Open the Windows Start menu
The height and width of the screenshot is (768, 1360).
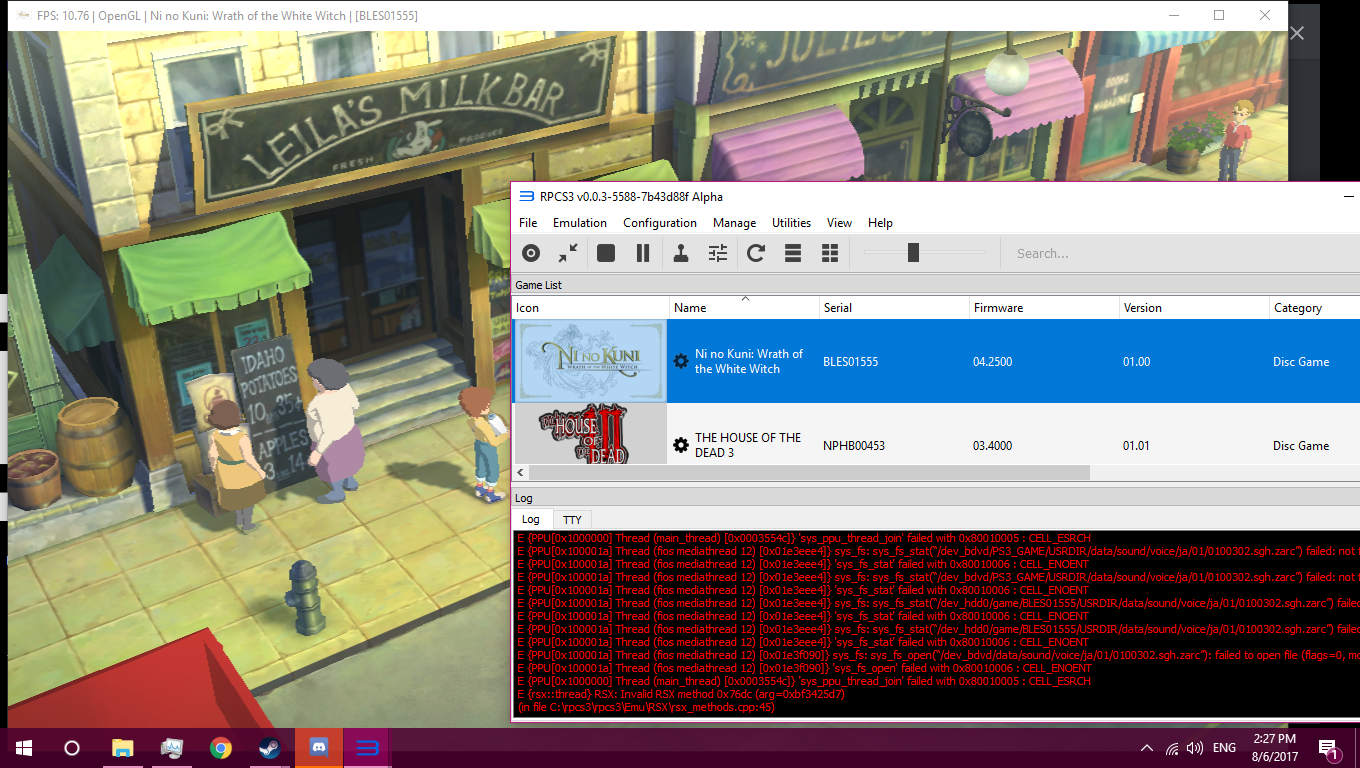coord(24,748)
